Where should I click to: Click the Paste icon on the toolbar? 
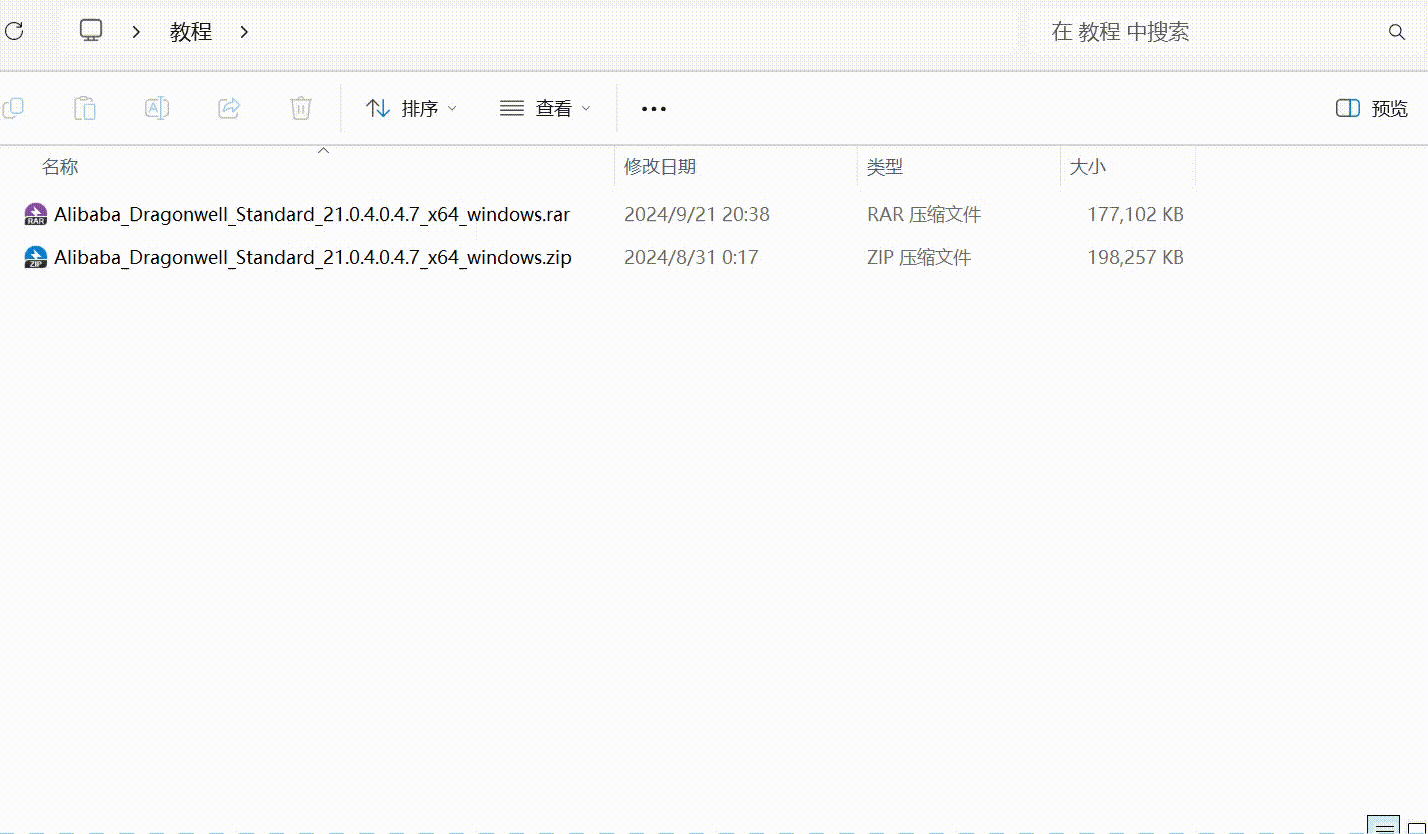(85, 108)
